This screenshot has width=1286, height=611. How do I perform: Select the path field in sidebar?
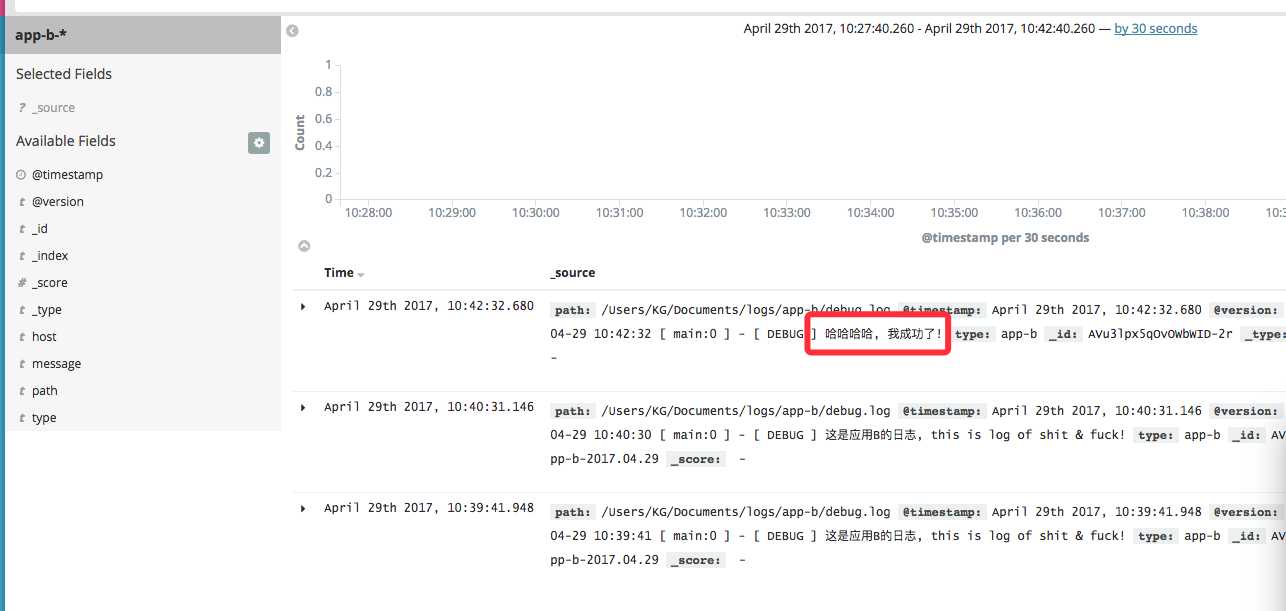pos(44,391)
